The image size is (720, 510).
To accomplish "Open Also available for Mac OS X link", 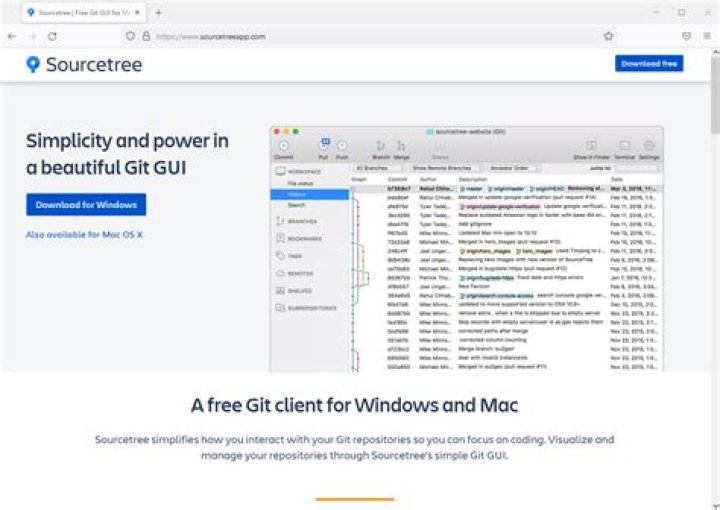I will click(84, 235).
